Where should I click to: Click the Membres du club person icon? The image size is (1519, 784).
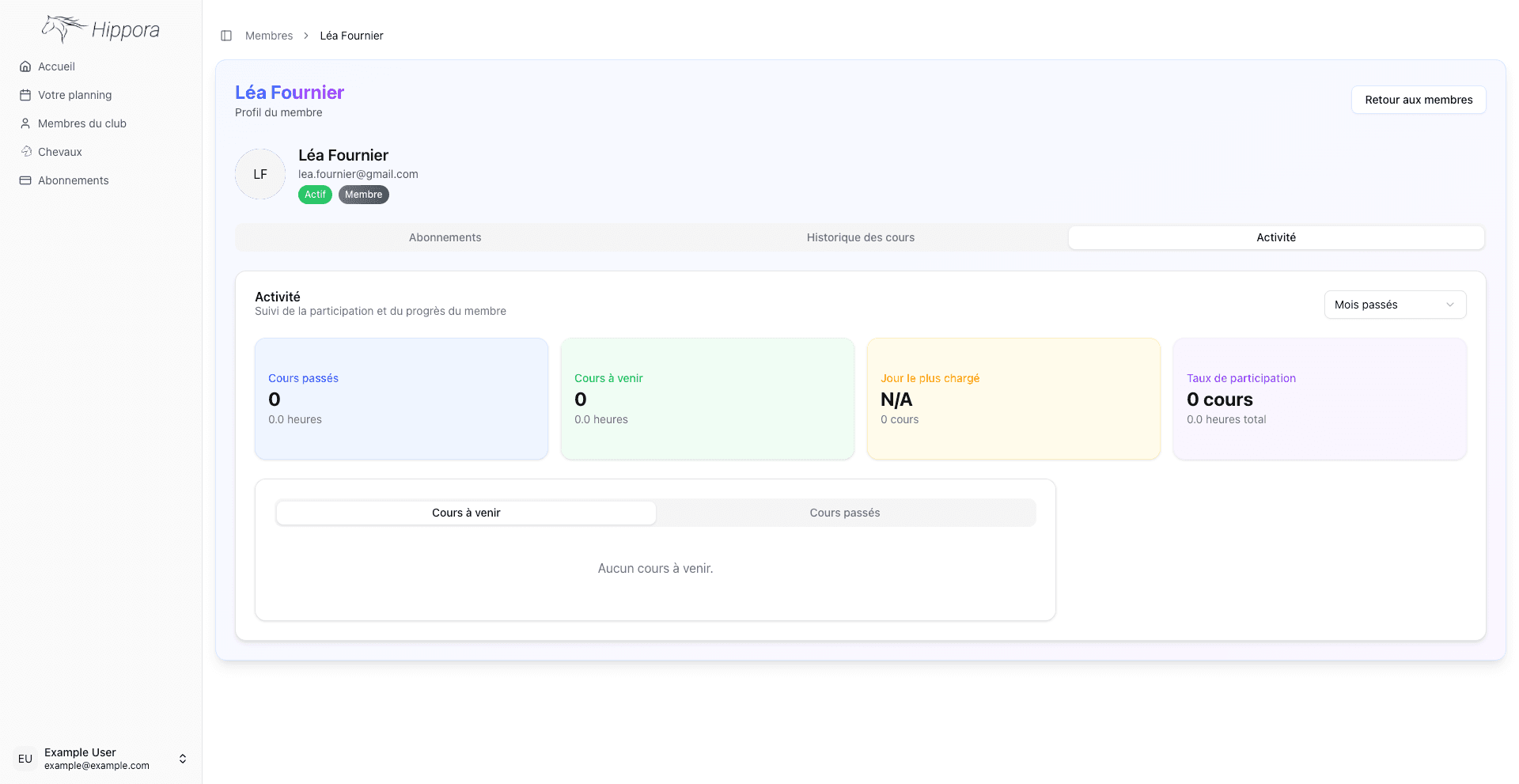(x=25, y=123)
